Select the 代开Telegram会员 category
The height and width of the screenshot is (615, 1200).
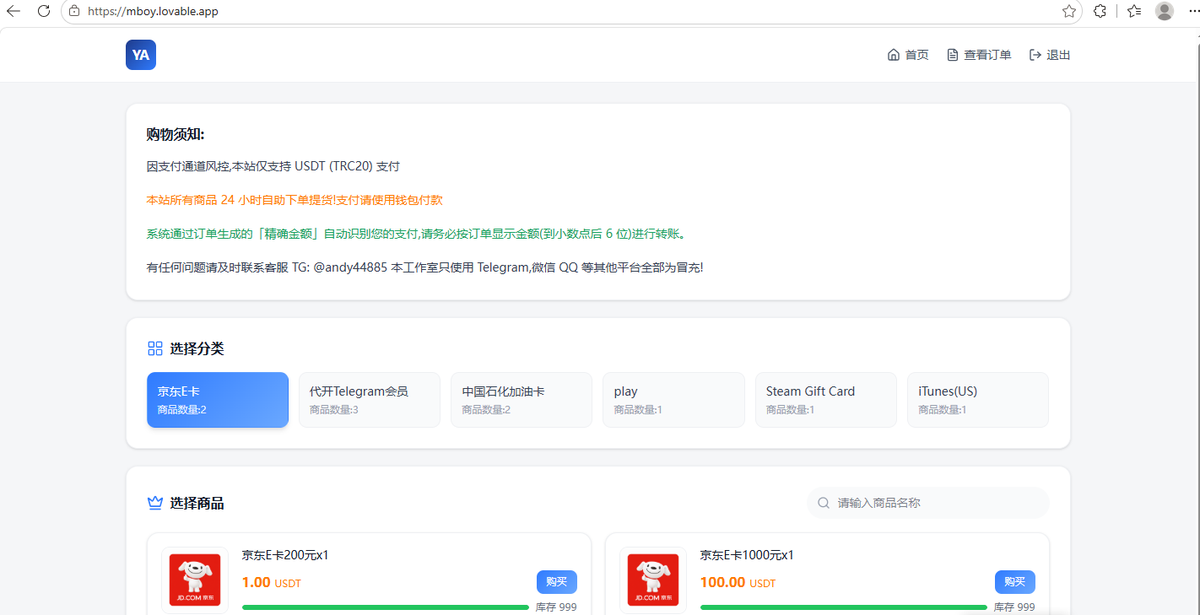coord(370,400)
